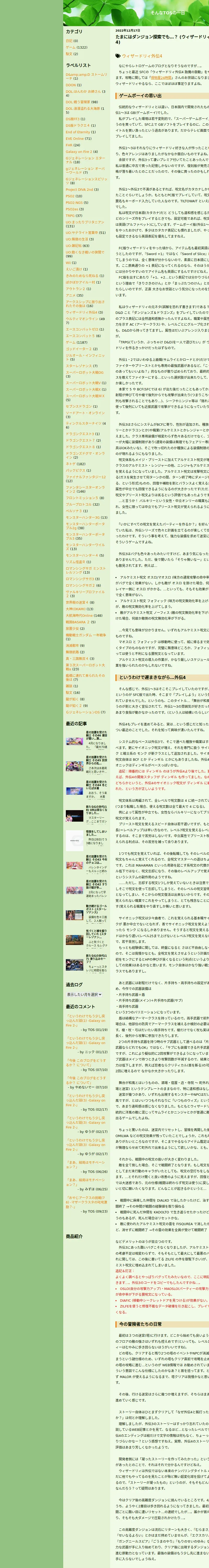Viewport: 209px width, 1568px height.
Task: Open the End of Eternity label
Action: pos(78,132)
